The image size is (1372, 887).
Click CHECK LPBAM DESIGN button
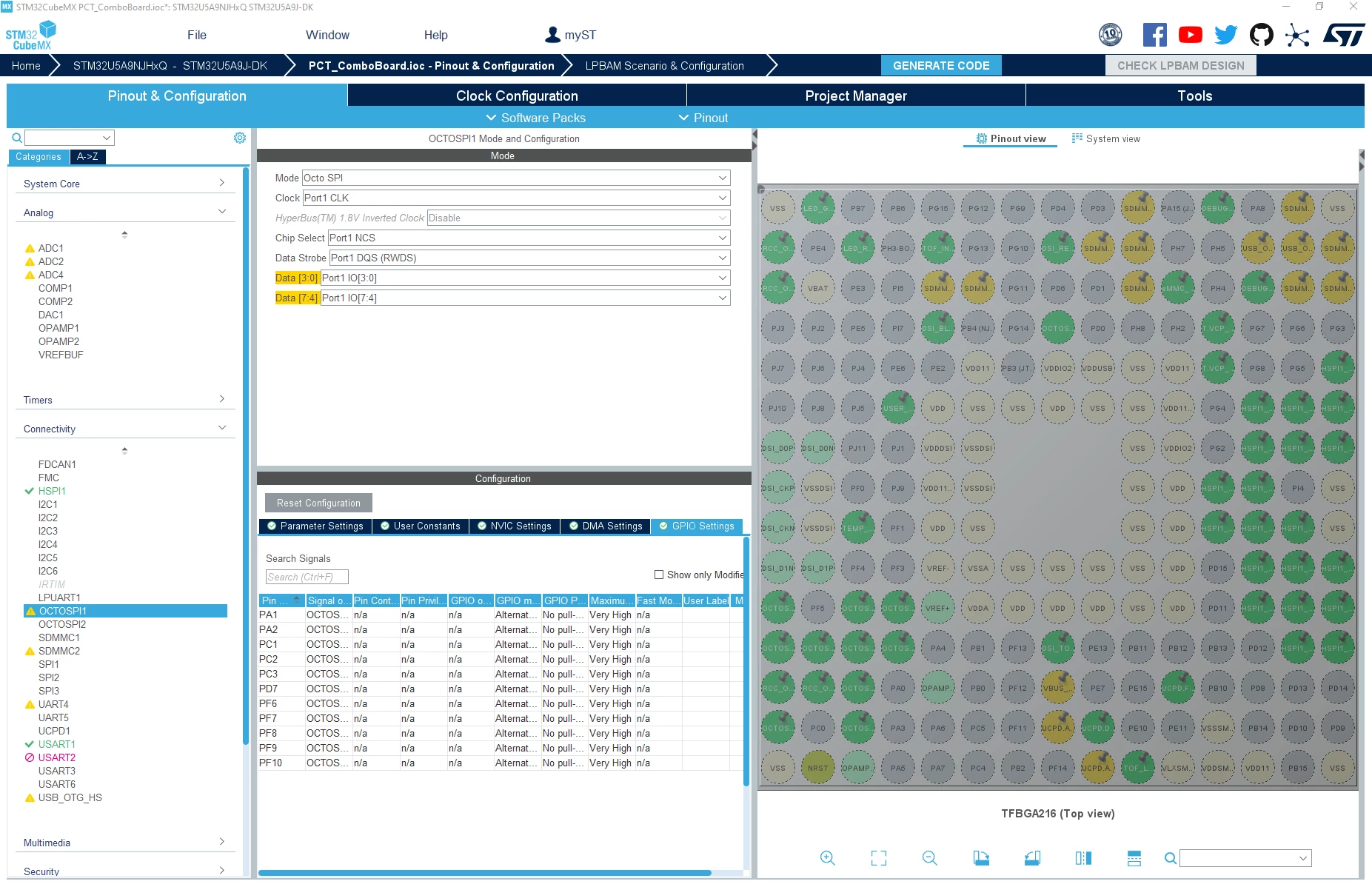tap(1181, 65)
